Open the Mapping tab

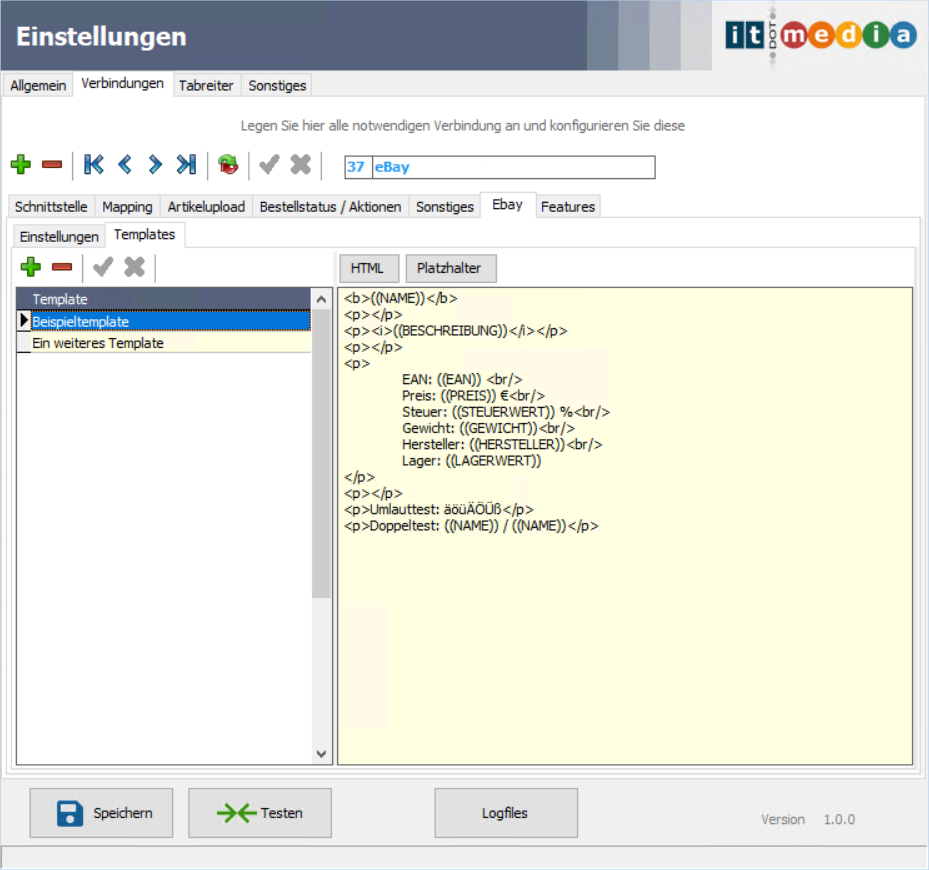point(127,206)
